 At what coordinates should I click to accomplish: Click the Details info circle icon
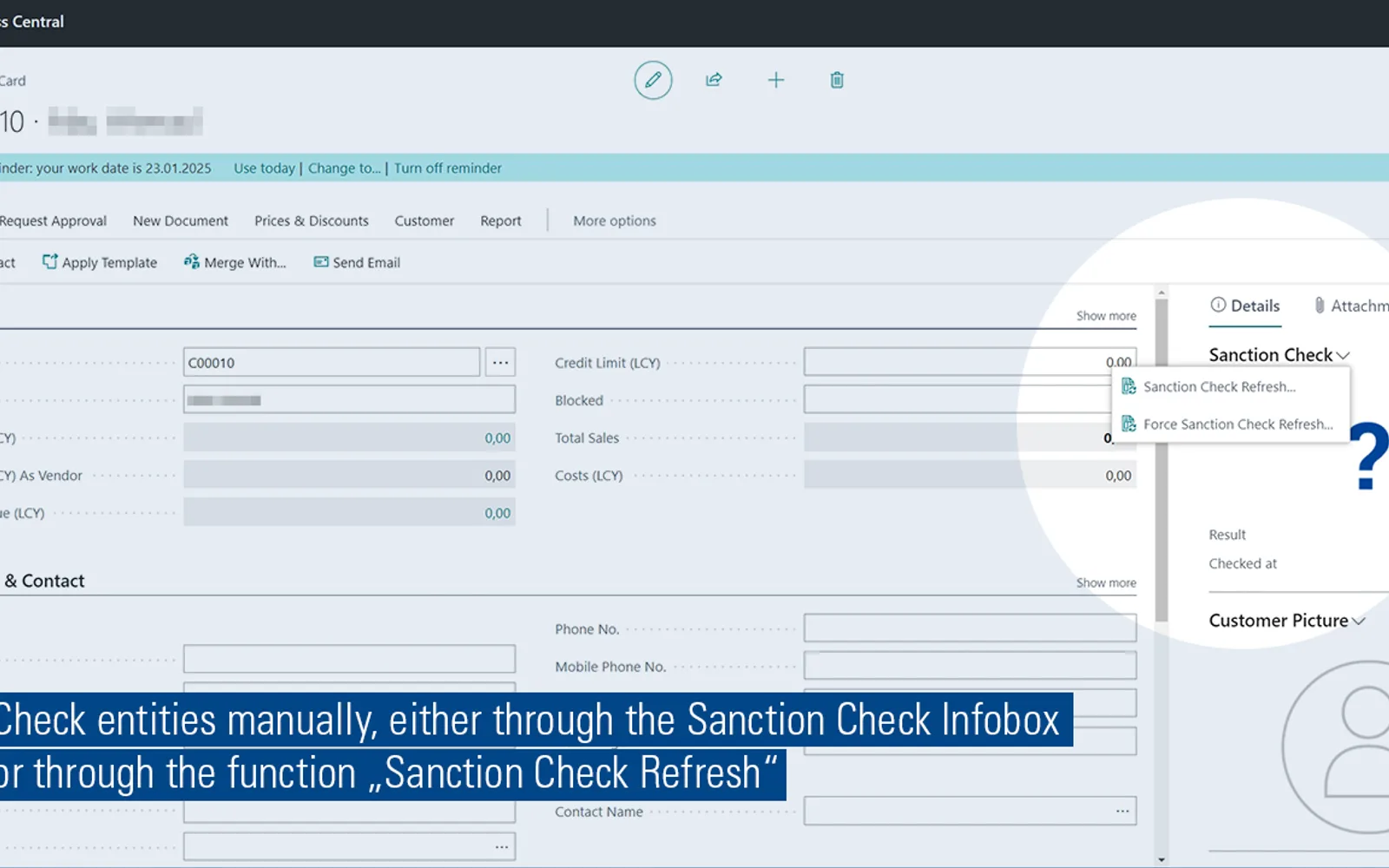coord(1218,305)
